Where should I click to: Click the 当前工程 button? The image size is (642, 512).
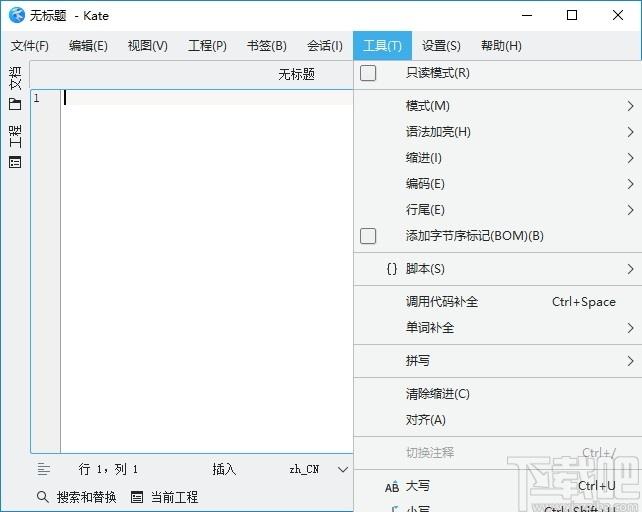(164, 497)
